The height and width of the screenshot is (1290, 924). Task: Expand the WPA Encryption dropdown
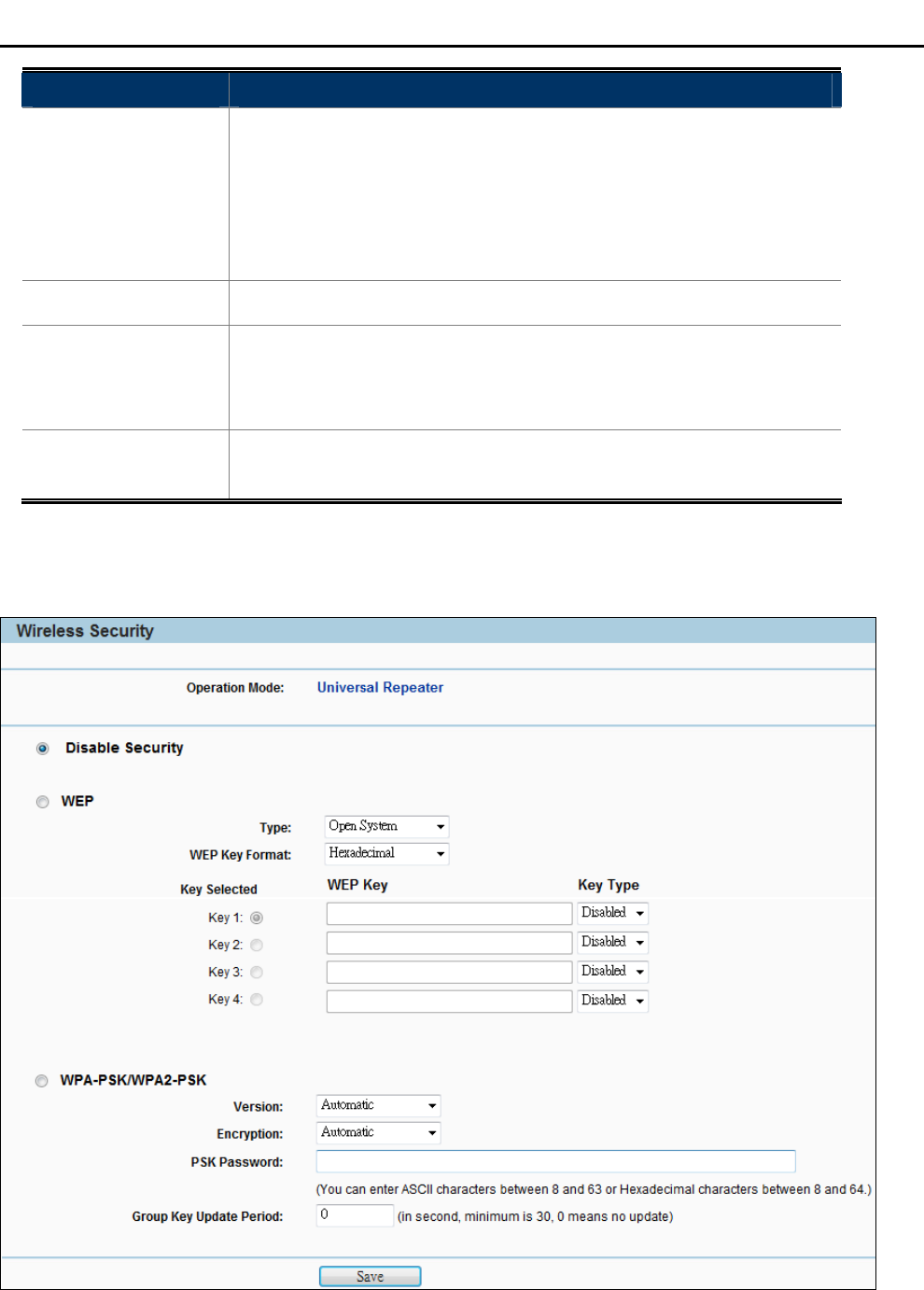pyautogui.click(x=378, y=1133)
